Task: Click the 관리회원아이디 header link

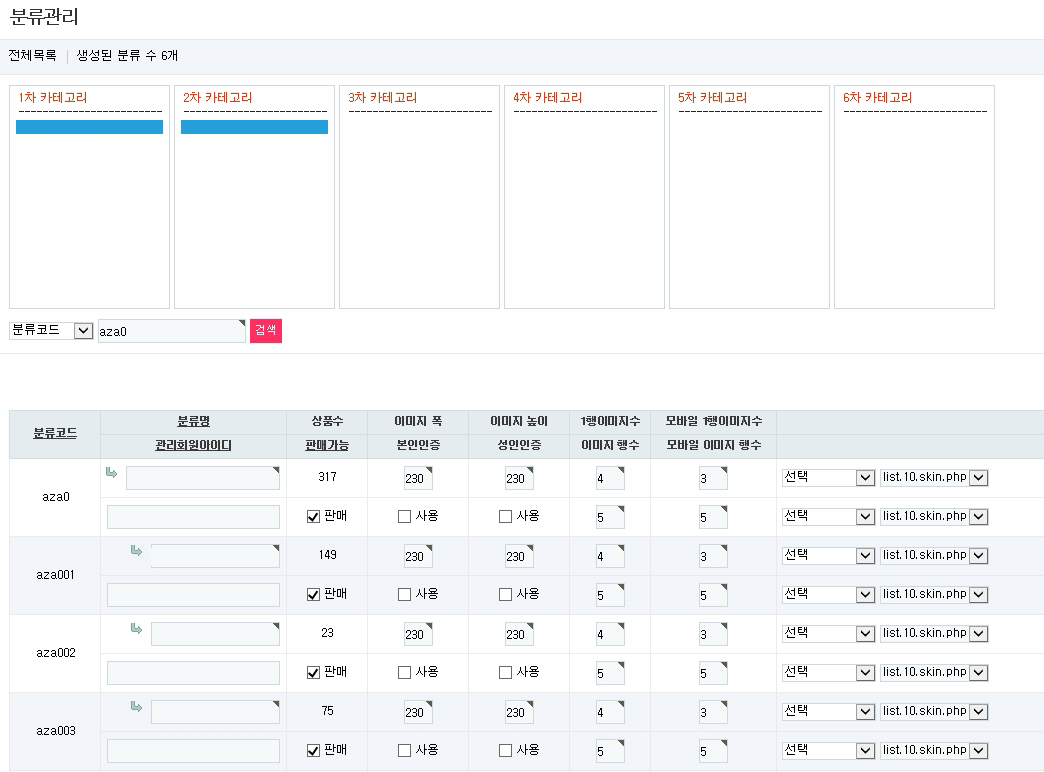Action: (193, 445)
